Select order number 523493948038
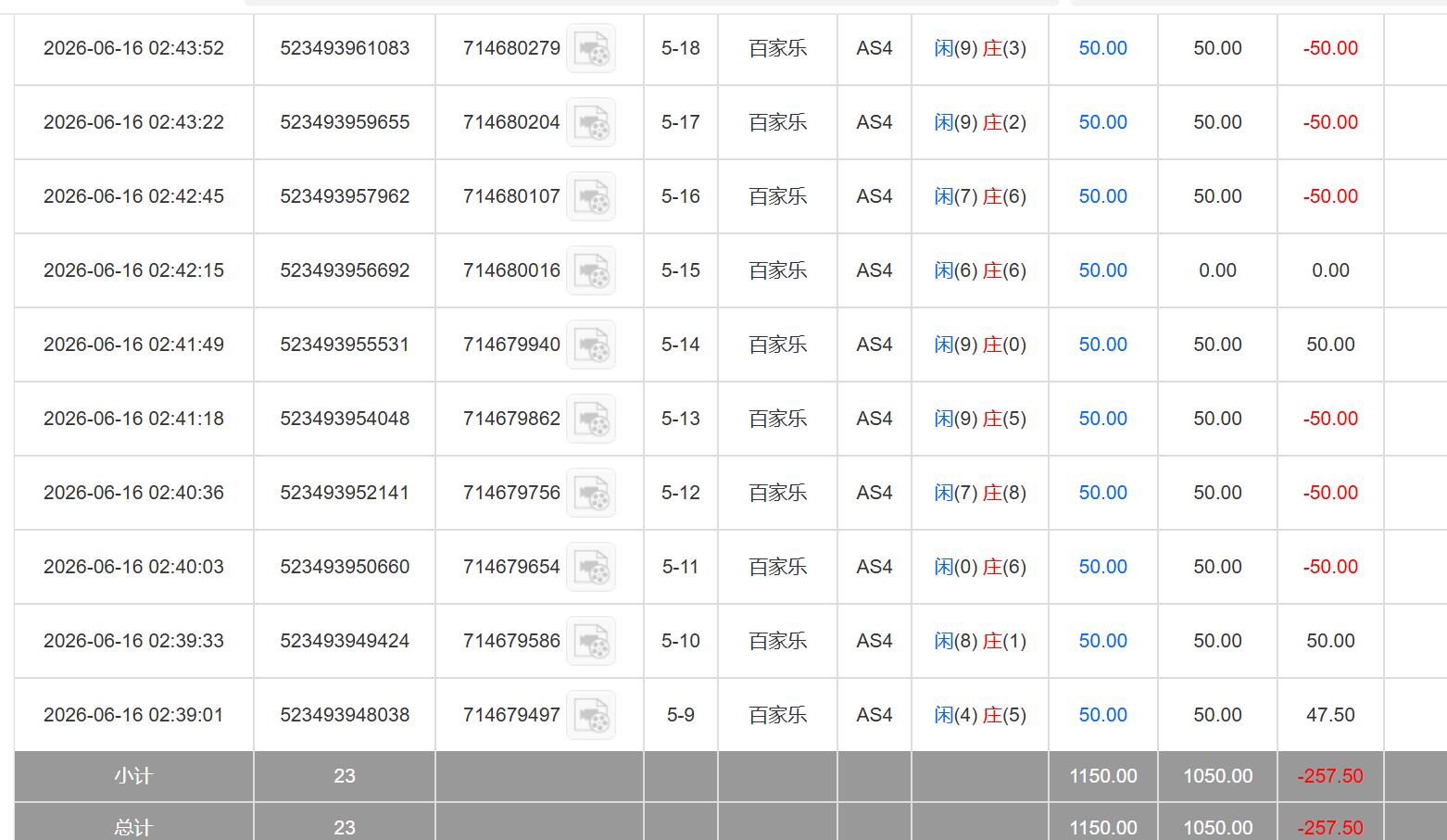 point(345,715)
